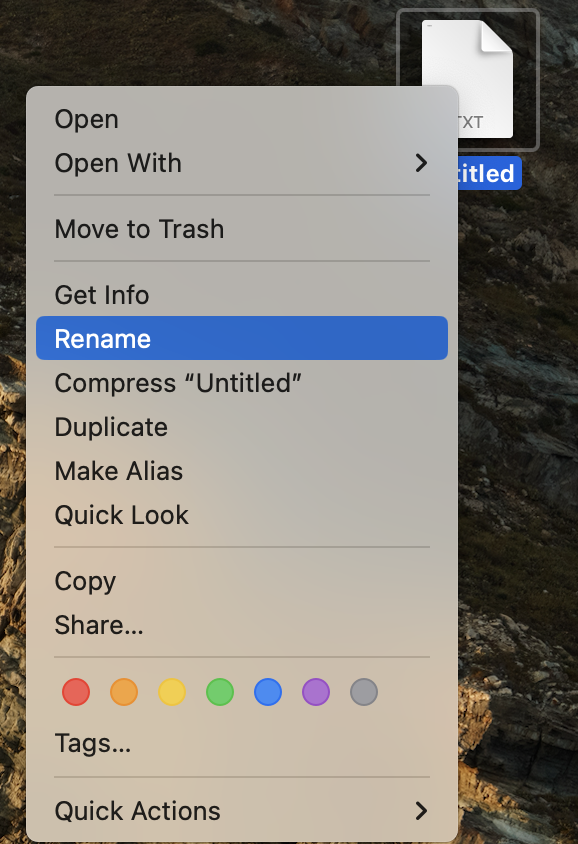578x844 pixels.
Task: Select Duplicate from the menu
Action: pos(242,427)
